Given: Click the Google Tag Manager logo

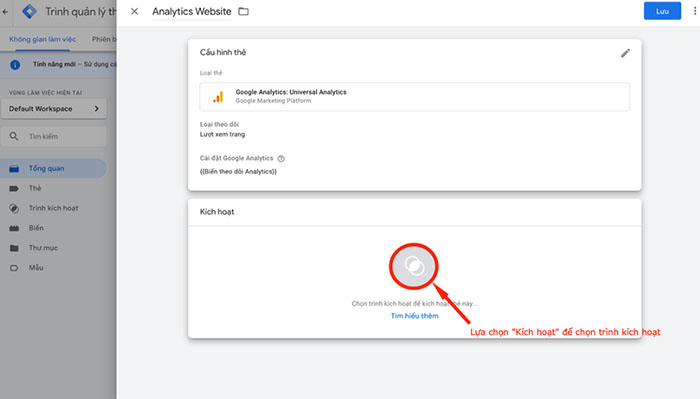Looking at the screenshot, I should pyautogui.click(x=29, y=11).
